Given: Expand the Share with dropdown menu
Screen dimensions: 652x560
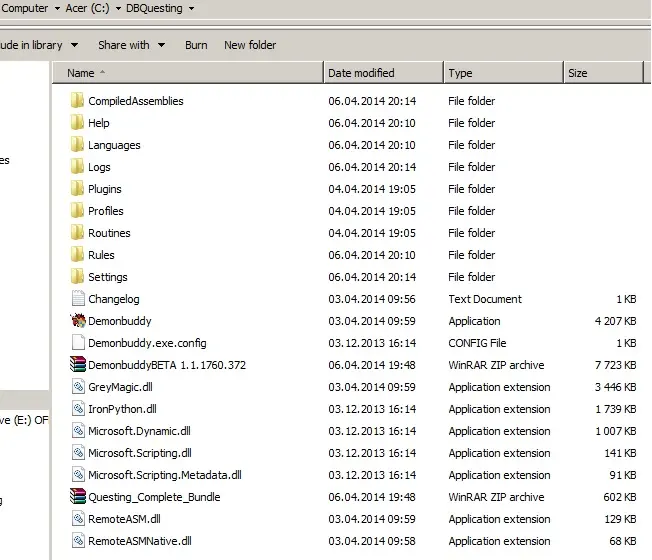Looking at the screenshot, I should 130,45.
